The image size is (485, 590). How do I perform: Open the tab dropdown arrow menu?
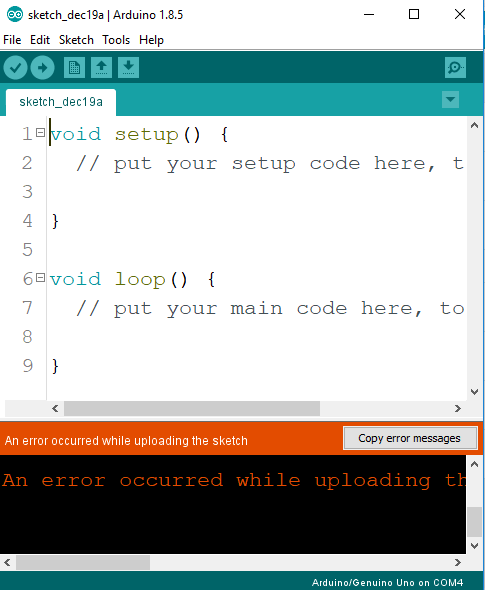[450, 100]
